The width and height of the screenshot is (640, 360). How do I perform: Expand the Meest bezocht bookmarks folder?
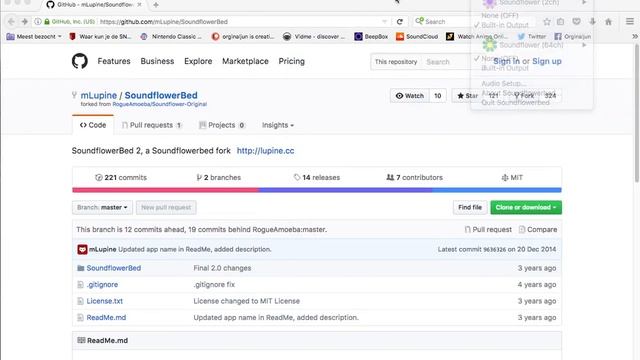[34, 36]
